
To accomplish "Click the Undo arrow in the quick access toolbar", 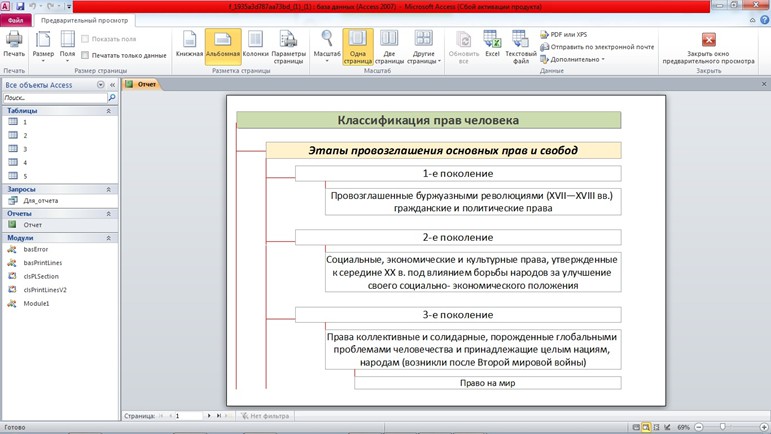I will pyautogui.click(x=33, y=6).
